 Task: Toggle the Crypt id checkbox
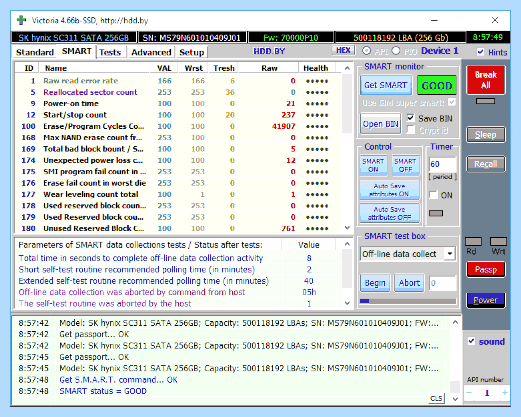411,130
